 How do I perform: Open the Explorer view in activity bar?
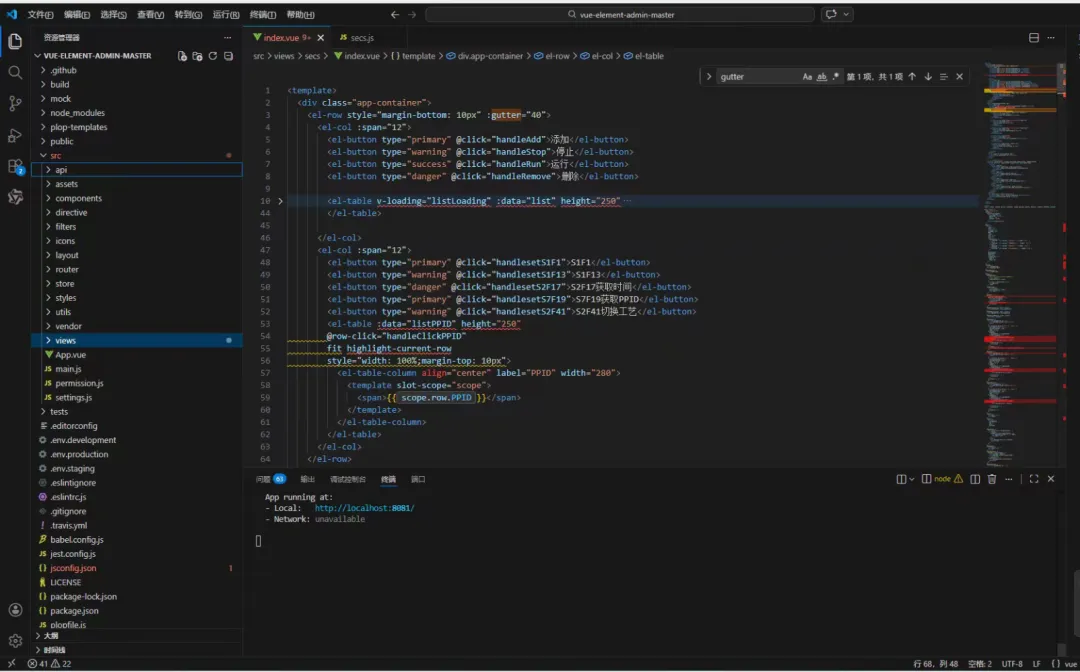tap(15, 41)
